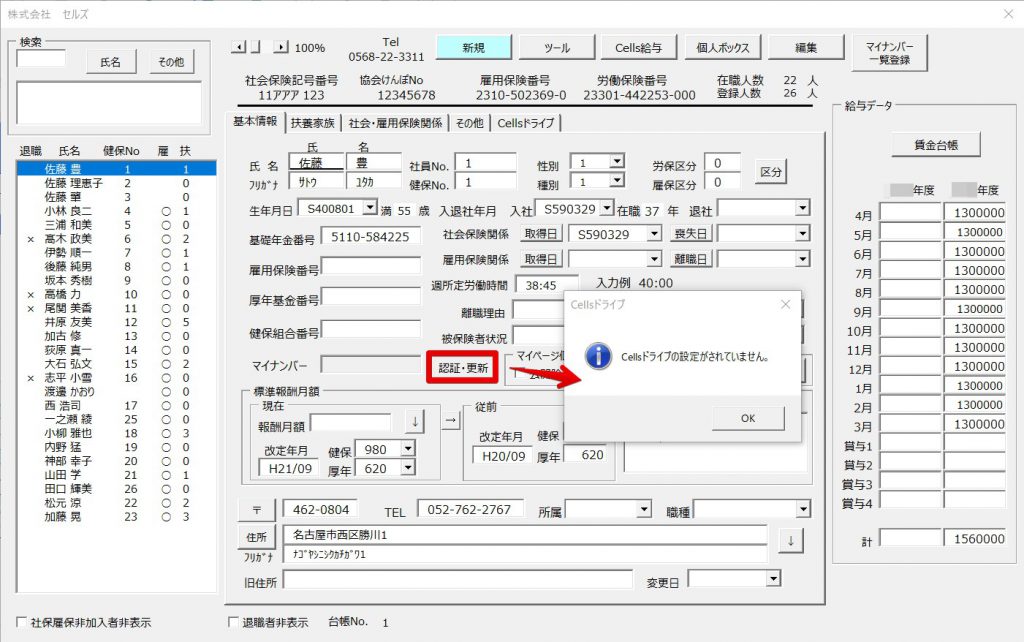Select employee 井原 友美 in the list

click(116, 322)
